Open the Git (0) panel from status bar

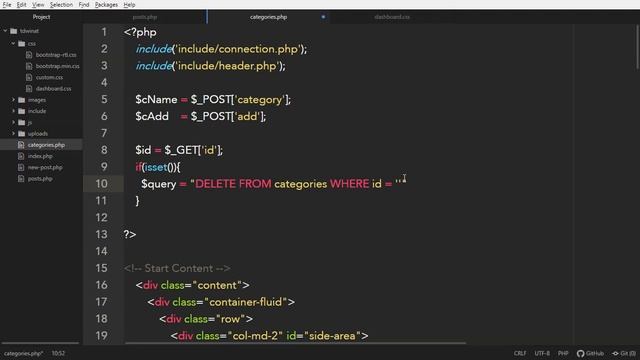(x=624, y=353)
